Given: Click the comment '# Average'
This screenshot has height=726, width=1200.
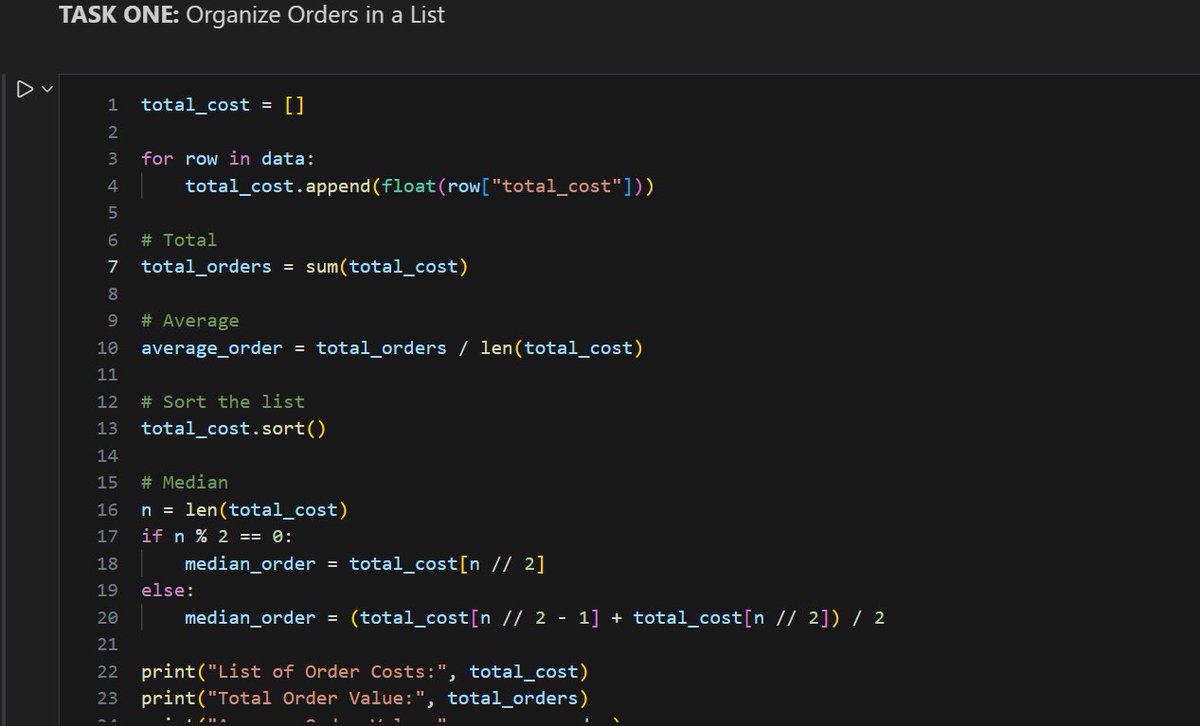Looking at the screenshot, I should [190, 321].
